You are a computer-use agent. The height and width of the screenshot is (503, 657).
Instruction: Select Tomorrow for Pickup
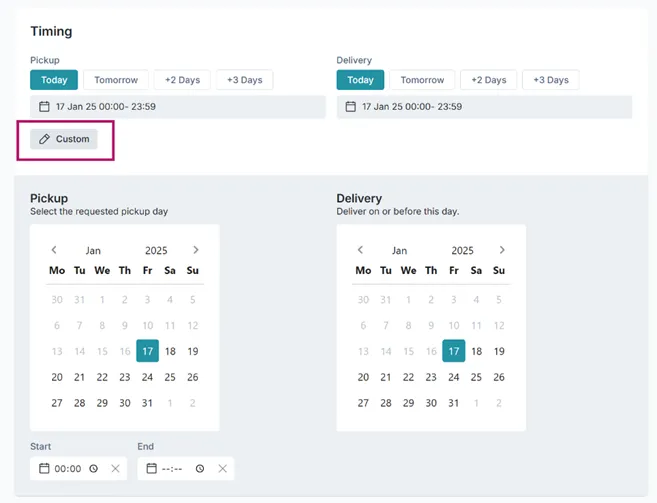116,80
